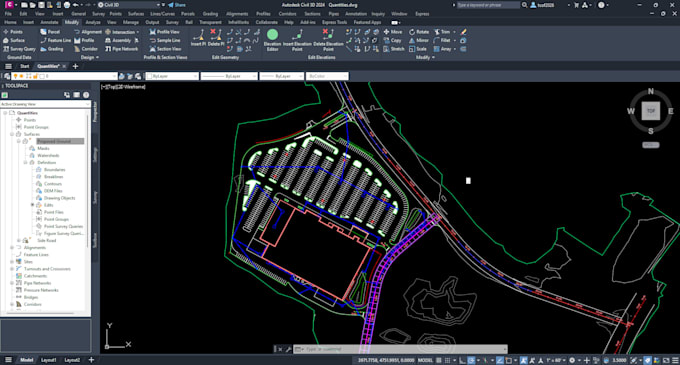Switch to the Layout1 tab
Screen dimensions: 680x365
[x=49, y=360]
